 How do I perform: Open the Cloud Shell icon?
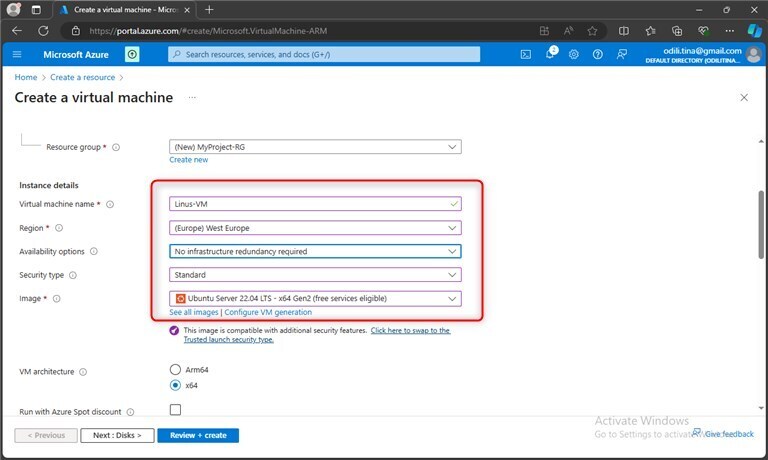point(526,54)
